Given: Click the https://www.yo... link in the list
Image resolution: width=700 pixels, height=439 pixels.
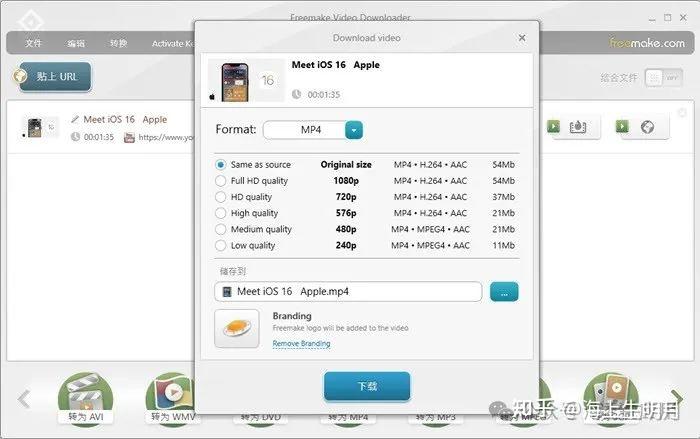Looking at the screenshot, I should pos(166,137).
